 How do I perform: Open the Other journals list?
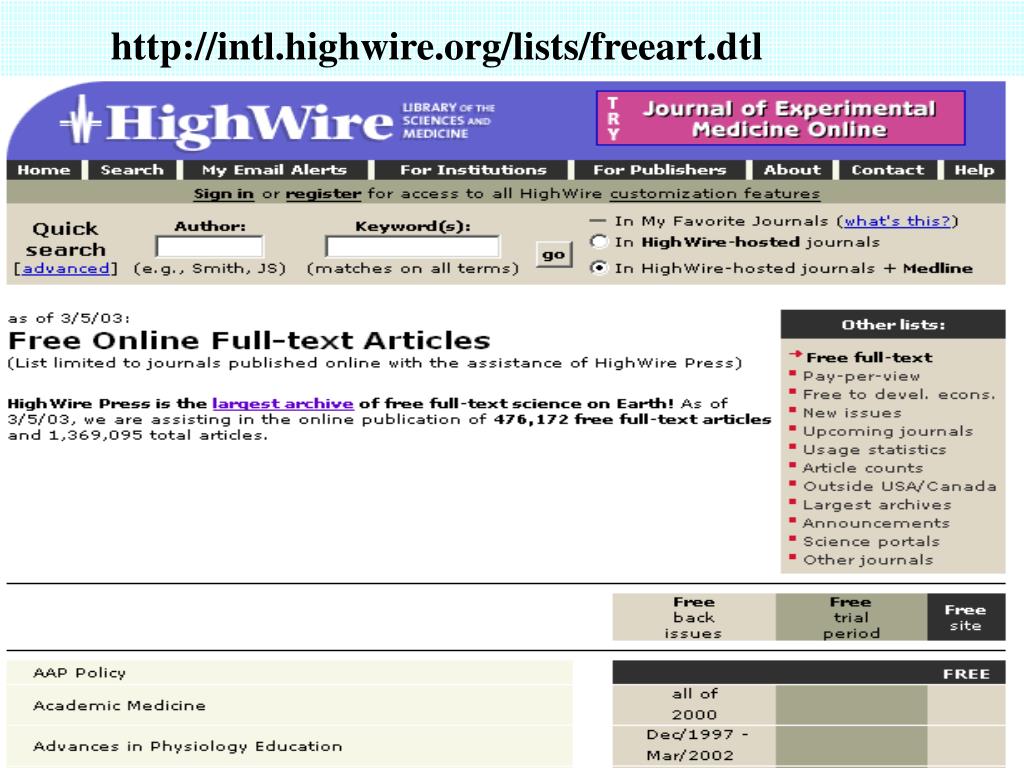(867, 560)
